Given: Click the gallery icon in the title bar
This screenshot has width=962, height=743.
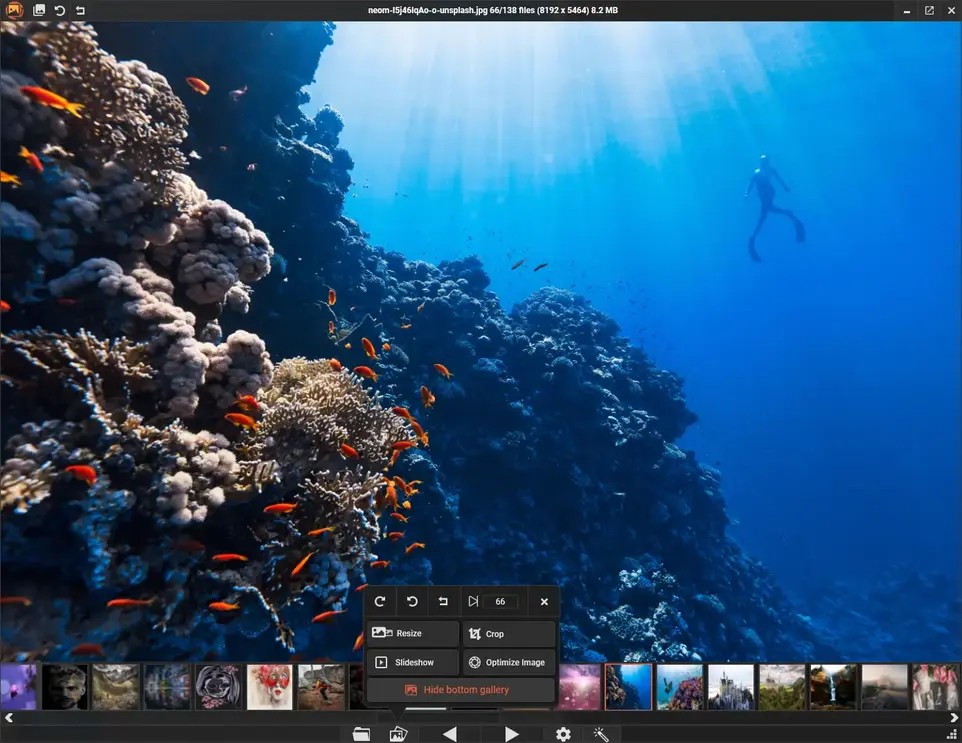Looking at the screenshot, I should [x=39, y=10].
